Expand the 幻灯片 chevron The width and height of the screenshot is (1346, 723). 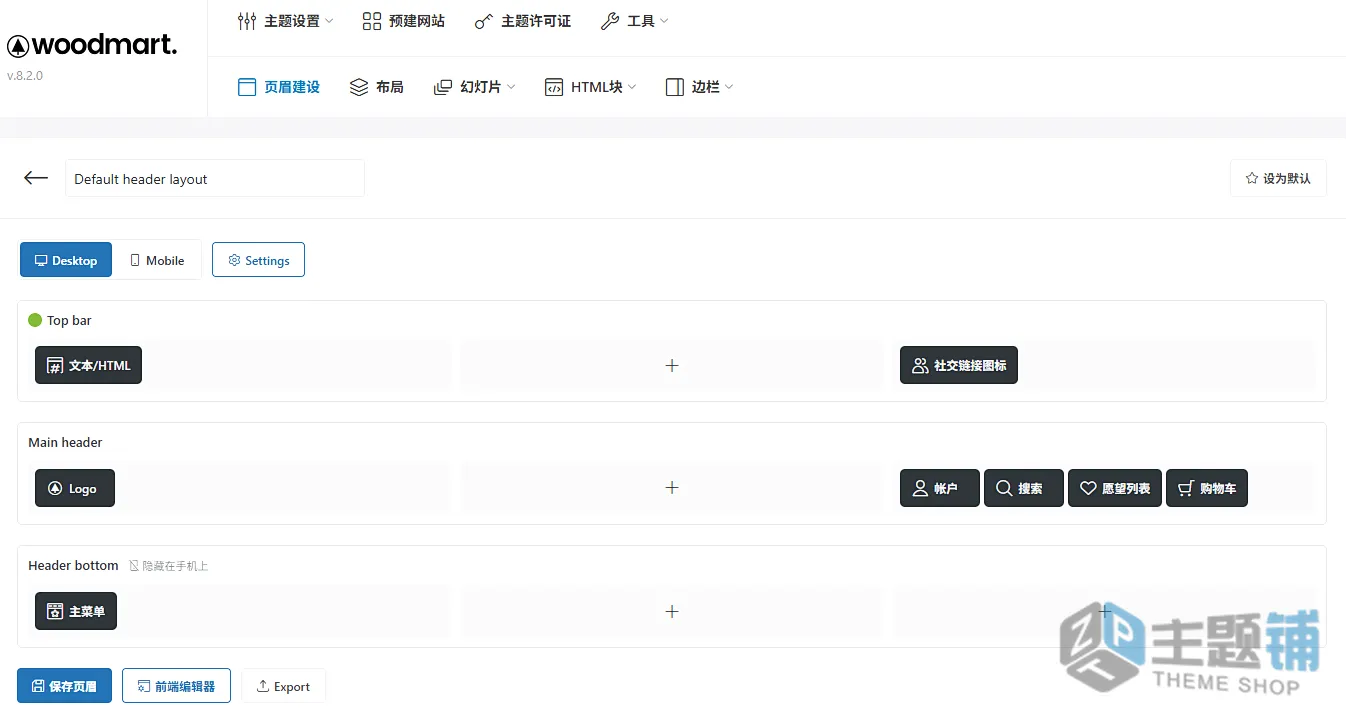(x=511, y=87)
